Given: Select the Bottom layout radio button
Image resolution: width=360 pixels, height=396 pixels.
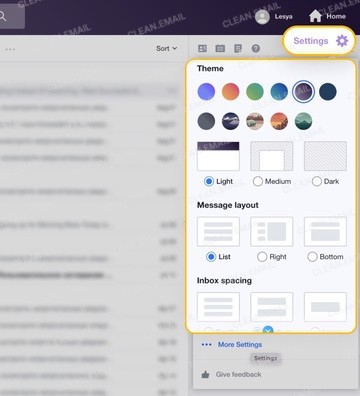Looking at the screenshot, I should pos(312,257).
